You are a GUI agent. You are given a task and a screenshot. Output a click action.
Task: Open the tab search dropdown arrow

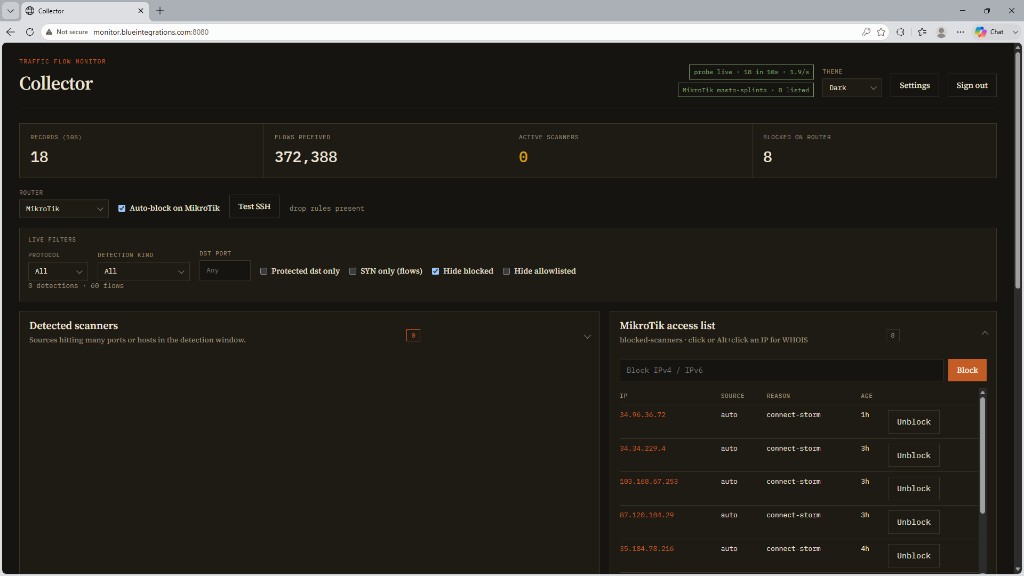click(x=10, y=10)
